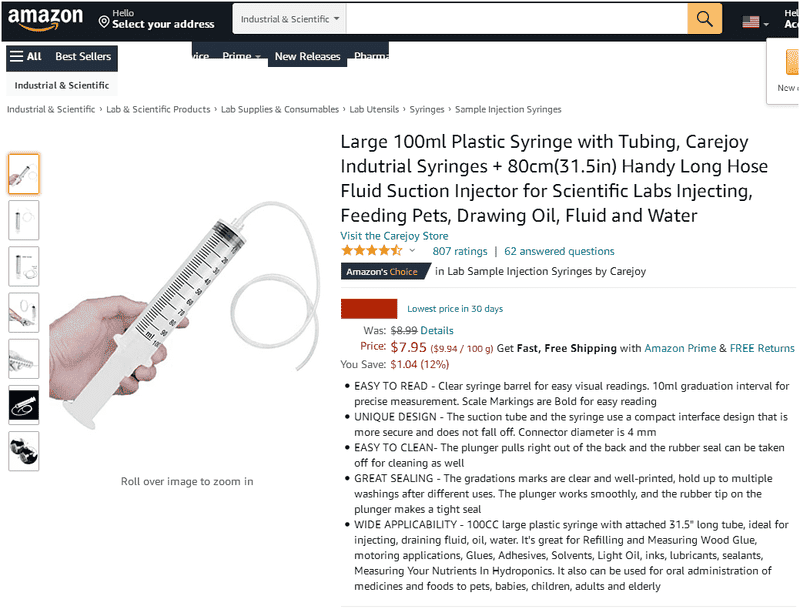This screenshot has height=616, width=800.
Task: Select your address location pin
Action: (x=104, y=21)
